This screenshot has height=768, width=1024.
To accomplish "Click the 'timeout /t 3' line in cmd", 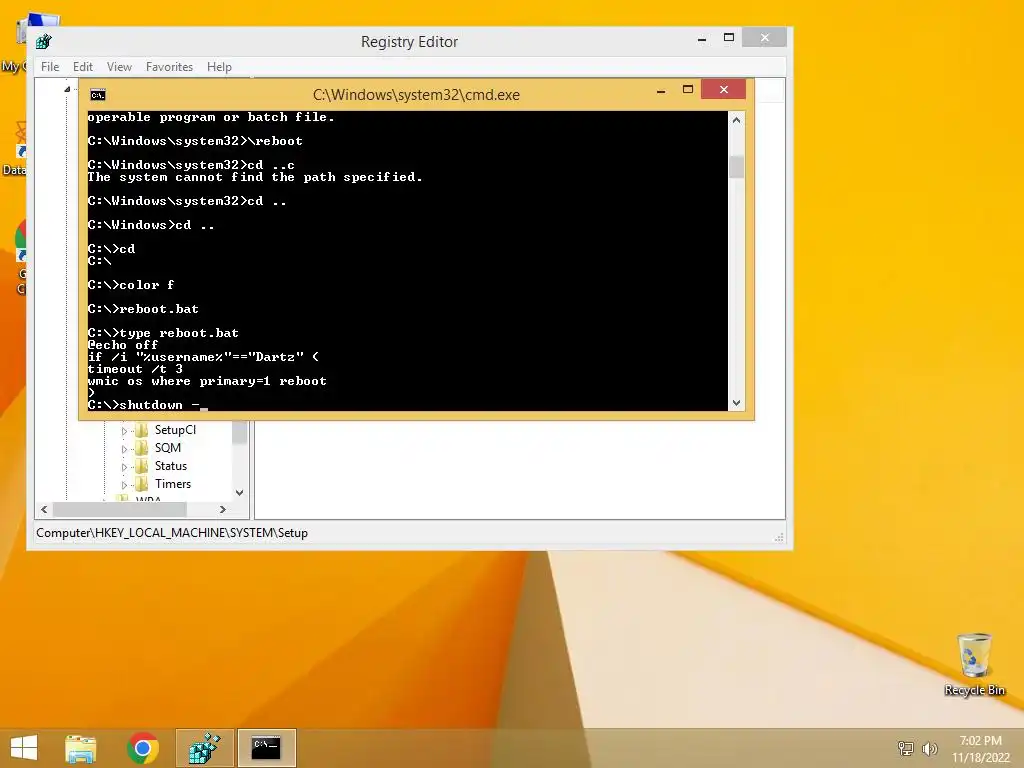I will point(135,369).
